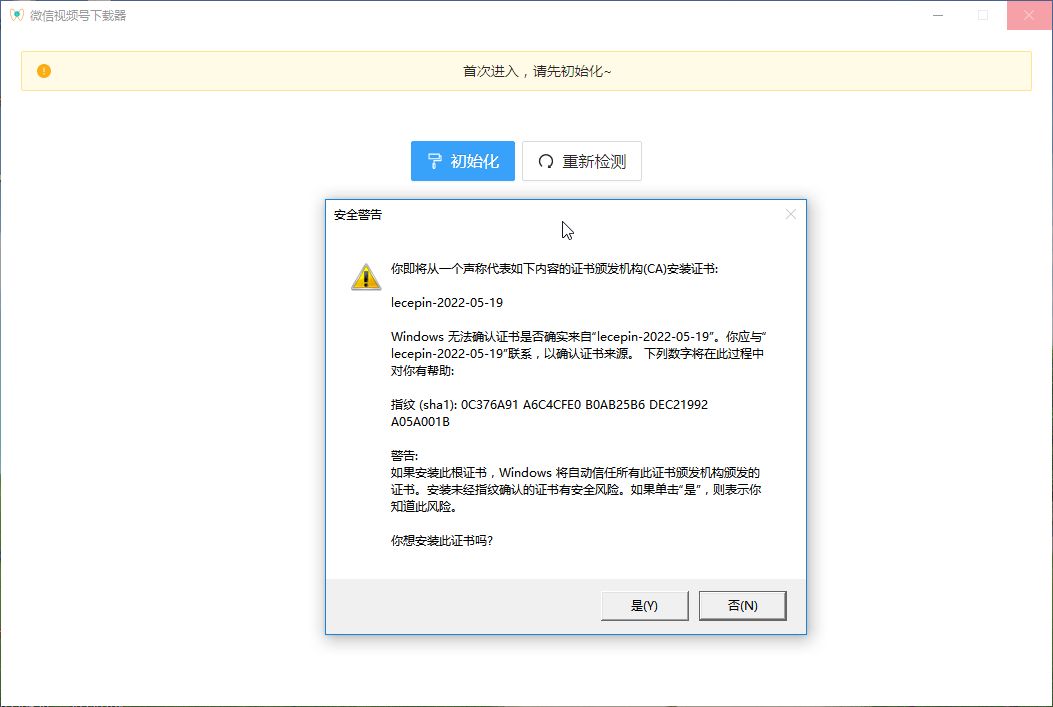Click the 警告: label in the dialog
Viewport: 1053px width, 707px height.
[x=404, y=455]
